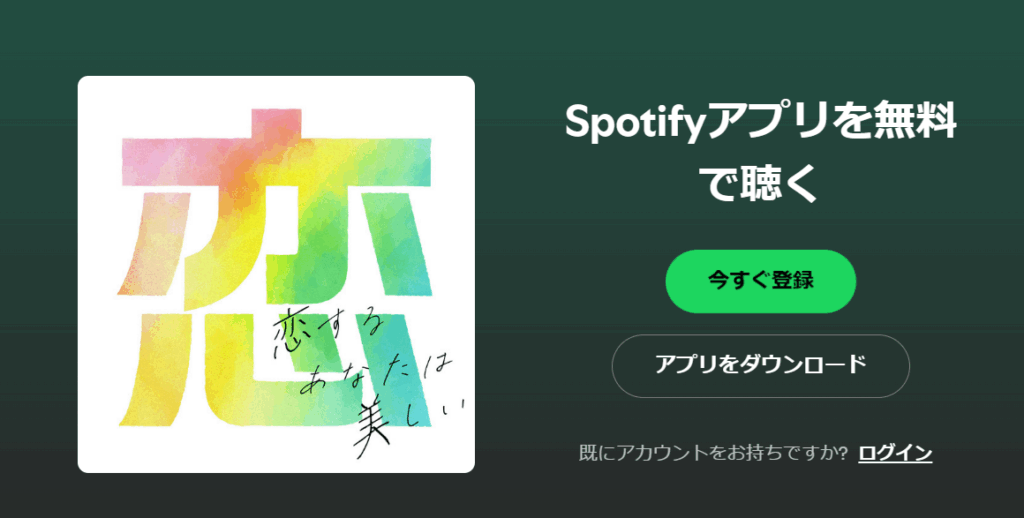Click the orange left stroke of the kanji
The width and height of the screenshot is (1024, 518).
click(155, 243)
